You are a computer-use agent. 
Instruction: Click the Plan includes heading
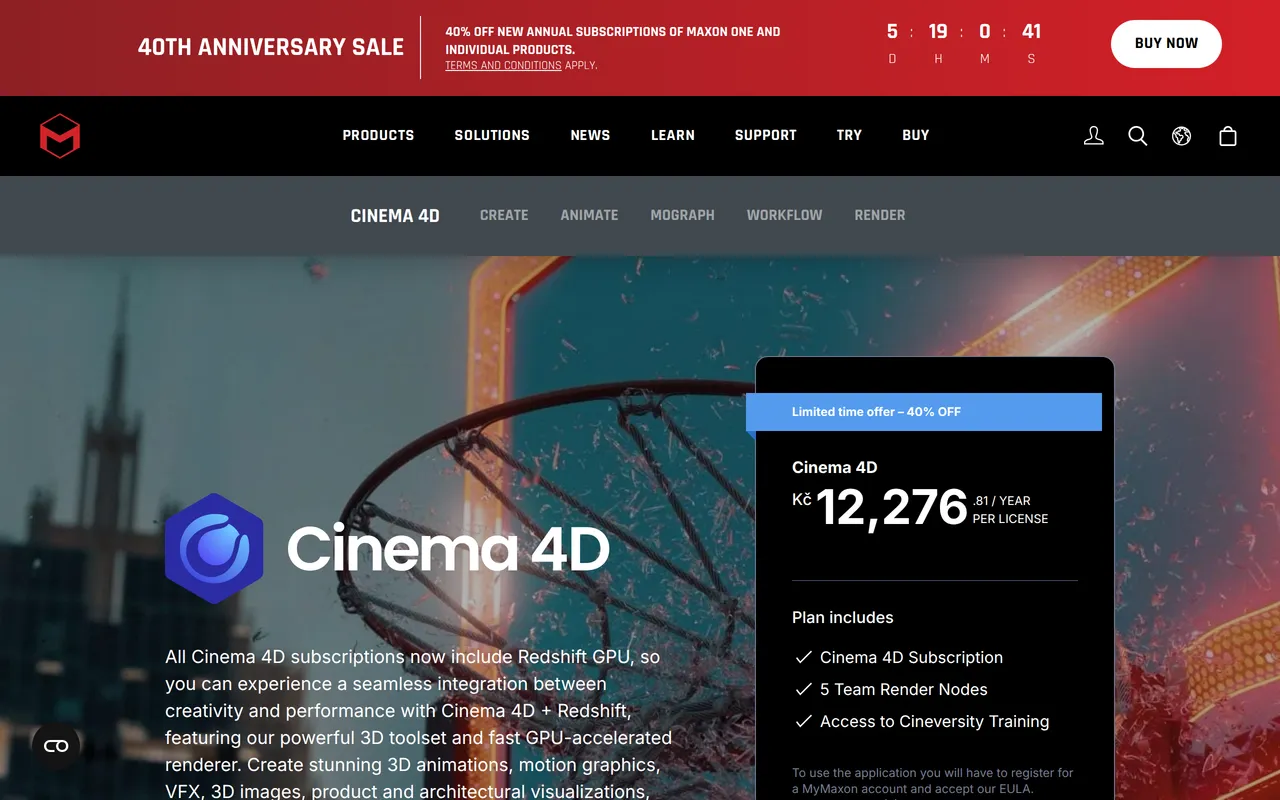pos(842,618)
